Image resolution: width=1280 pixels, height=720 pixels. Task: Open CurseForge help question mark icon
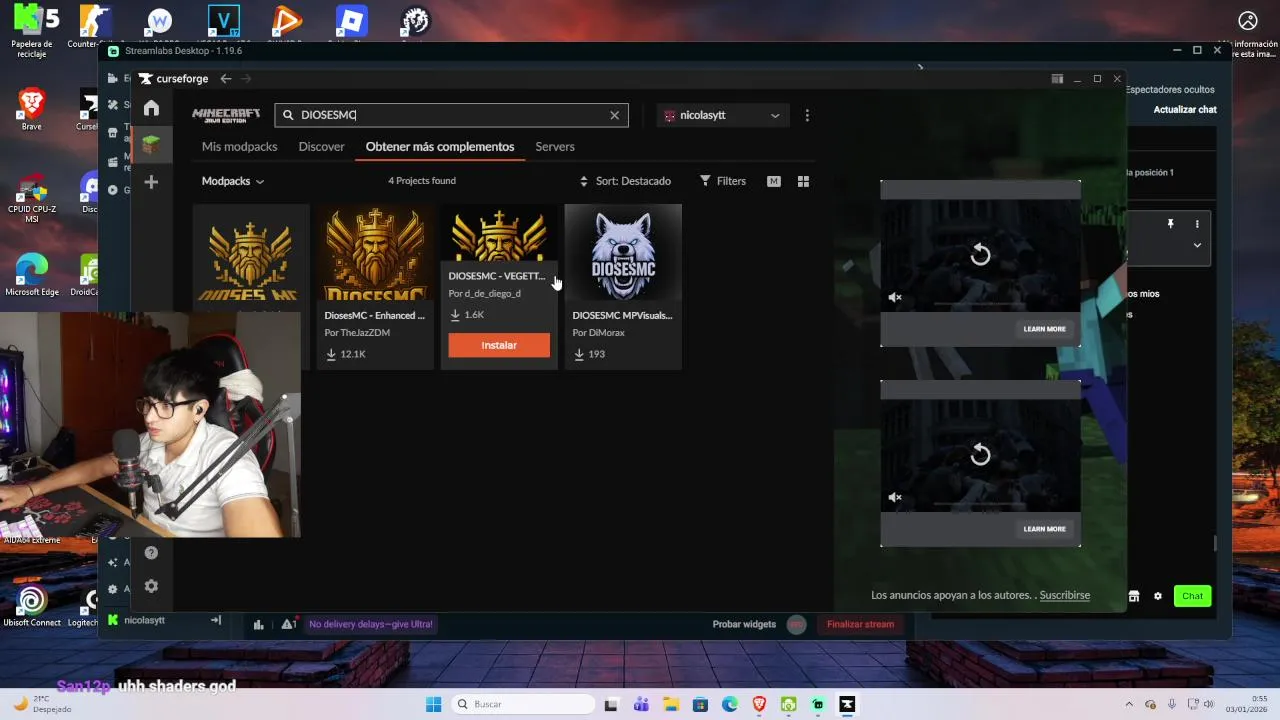point(151,552)
